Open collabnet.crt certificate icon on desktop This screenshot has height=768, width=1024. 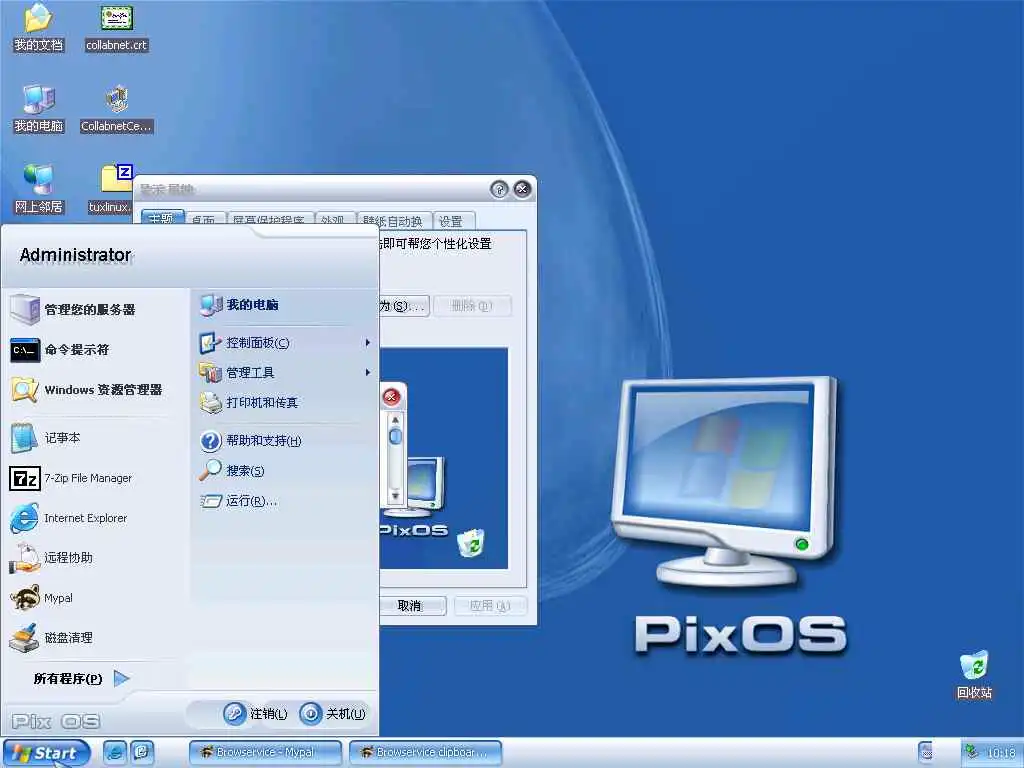(x=117, y=28)
